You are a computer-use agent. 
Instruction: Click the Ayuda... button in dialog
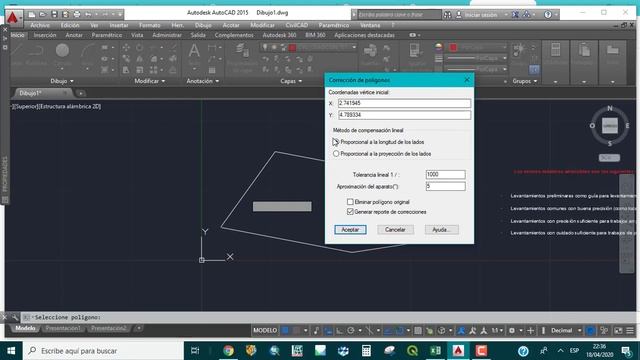(441, 230)
